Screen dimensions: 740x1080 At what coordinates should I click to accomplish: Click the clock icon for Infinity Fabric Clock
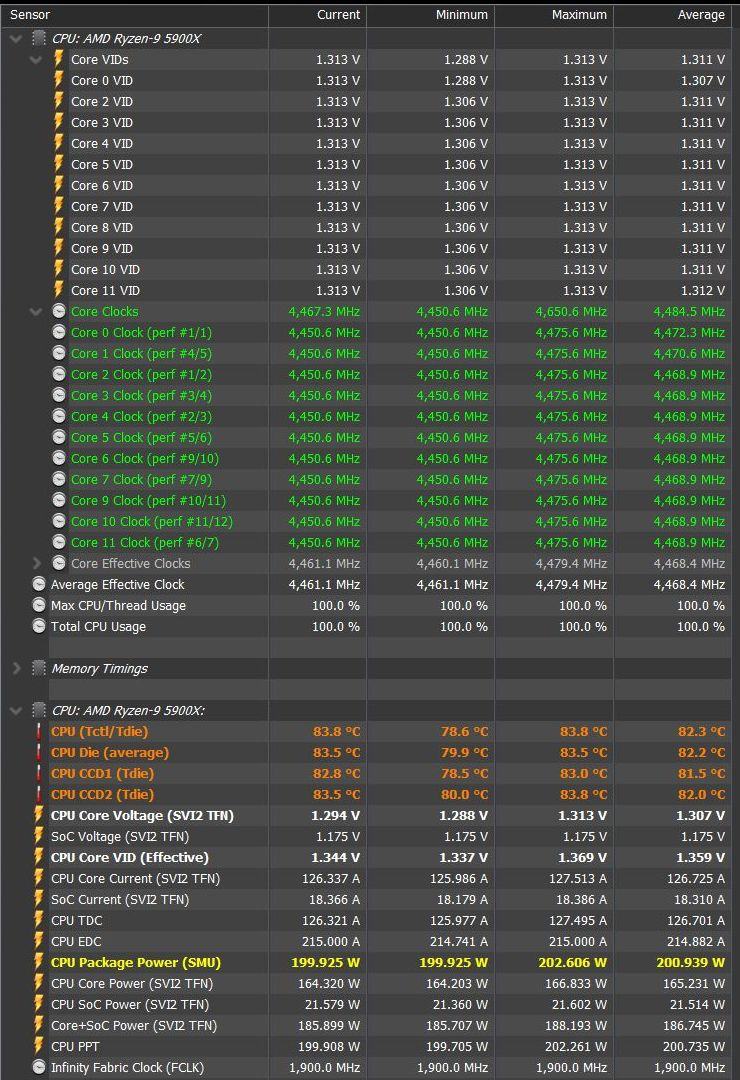click(39, 1067)
